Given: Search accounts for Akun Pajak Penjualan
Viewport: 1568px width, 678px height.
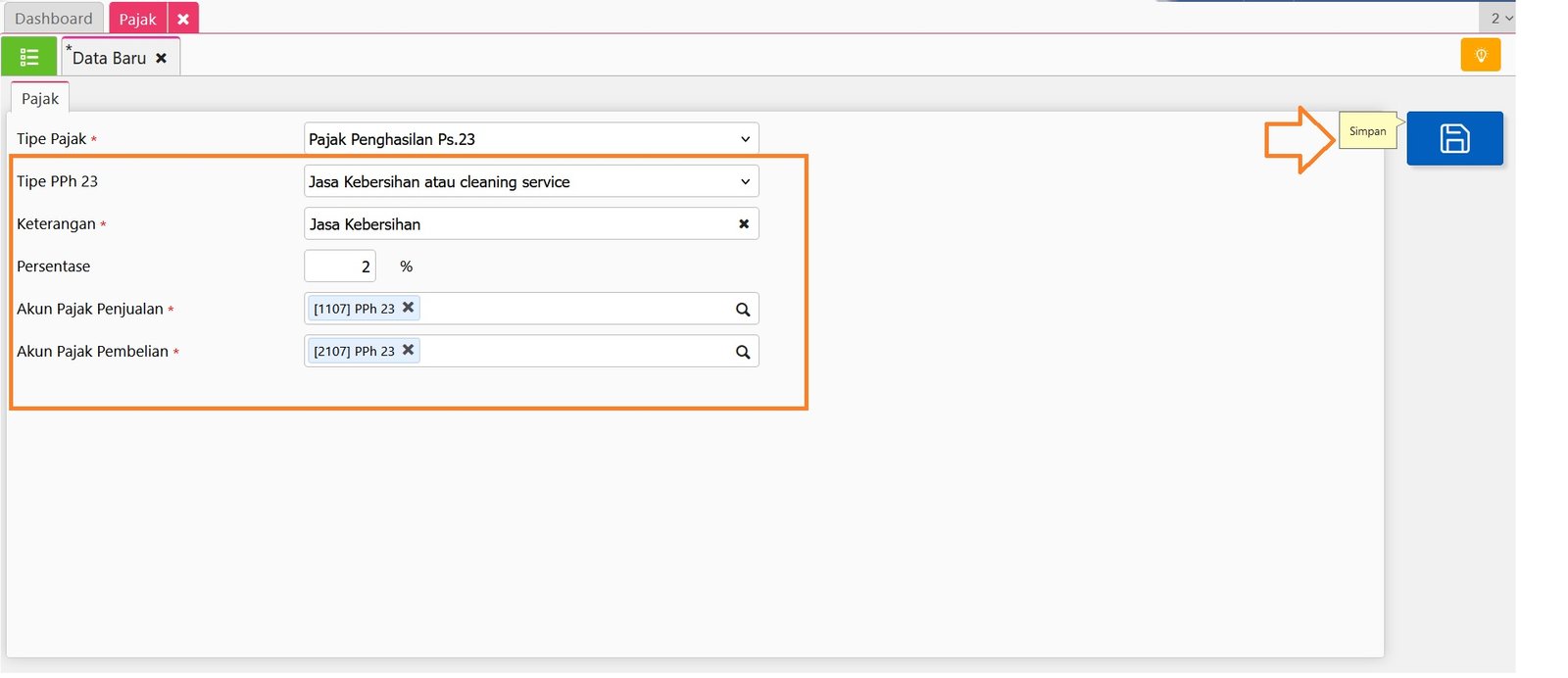Looking at the screenshot, I should [x=743, y=310].
